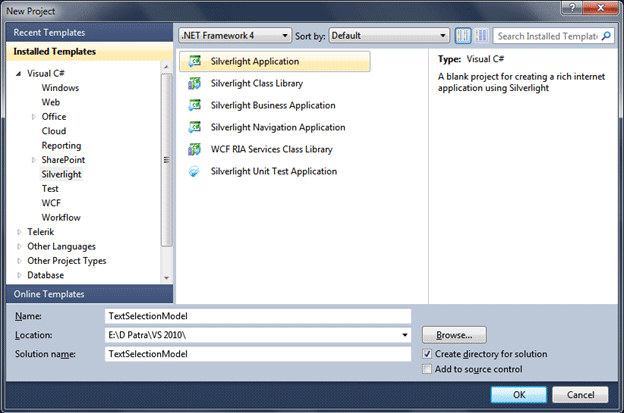Select the Cloud category
This screenshot has width=624, height=413.
(54, 131)
